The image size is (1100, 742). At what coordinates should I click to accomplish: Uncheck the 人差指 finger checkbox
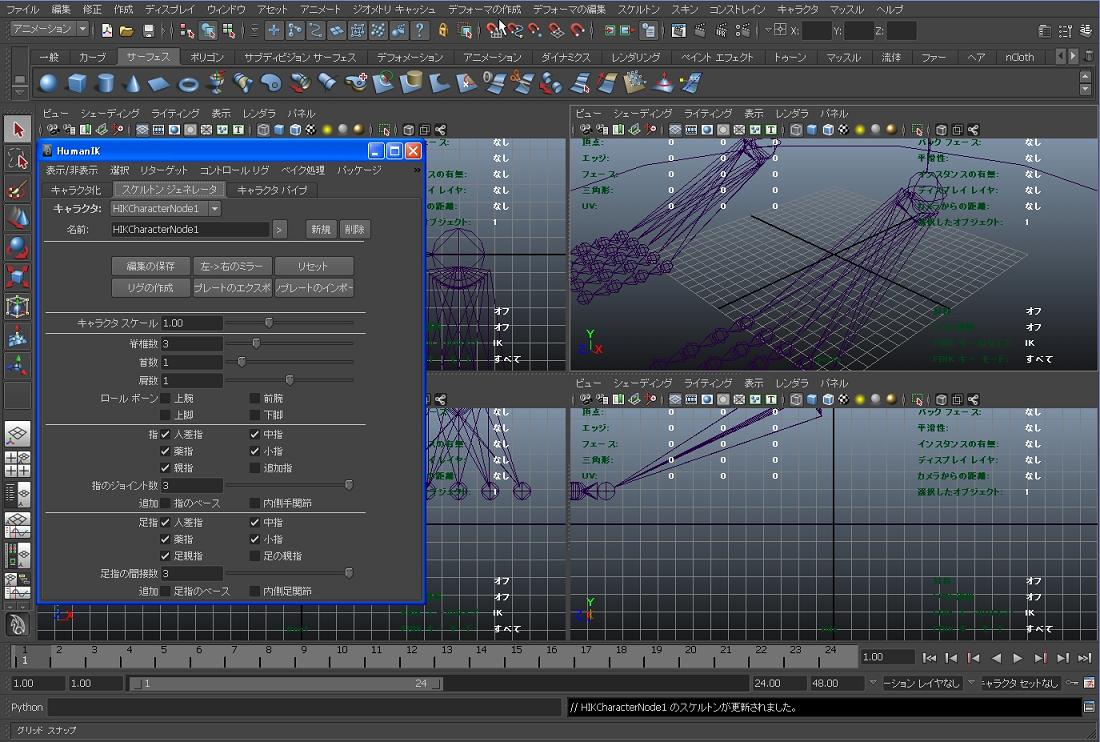coord(166,435)
